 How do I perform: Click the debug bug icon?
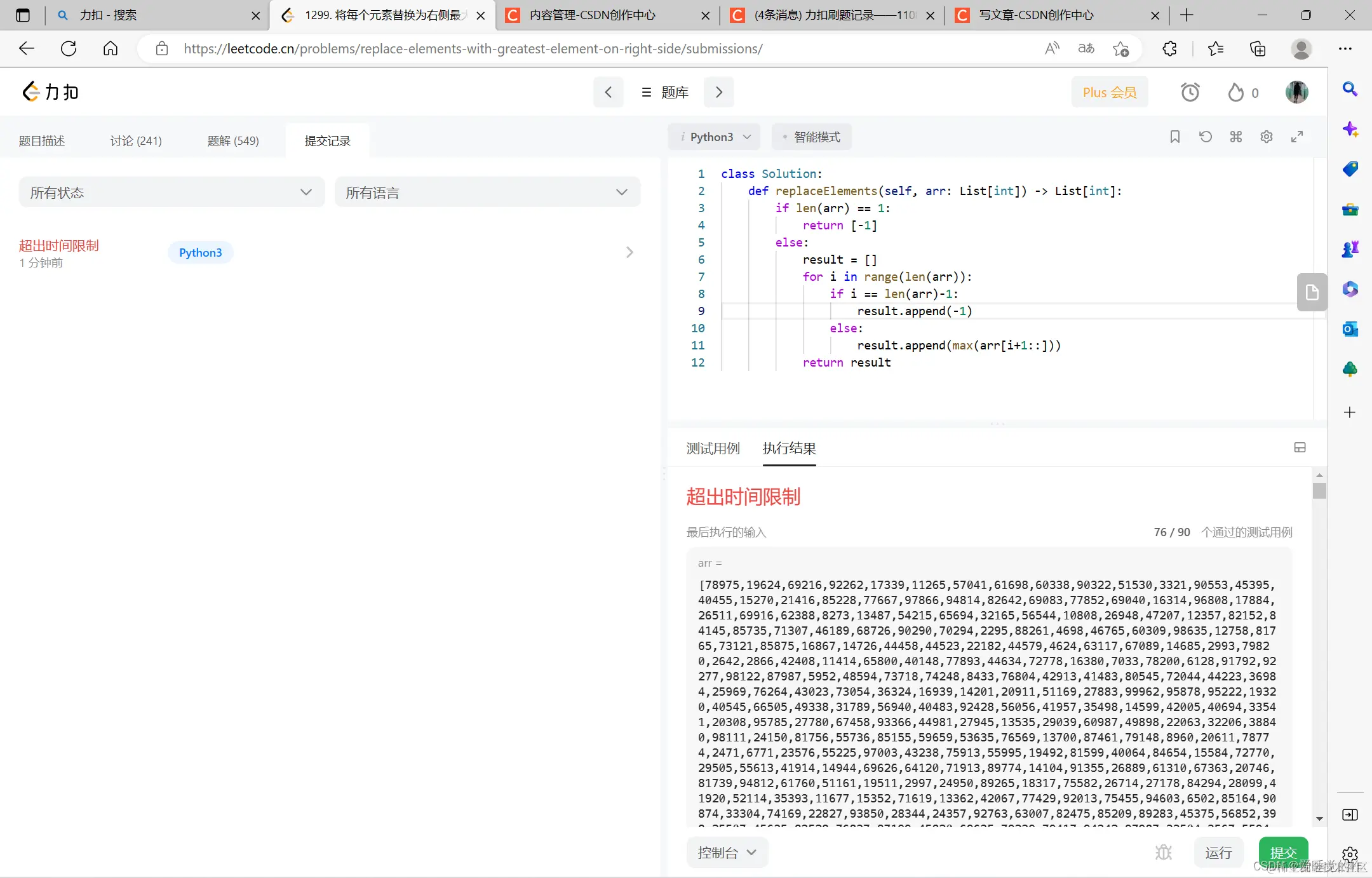(x=1163, y=853)
